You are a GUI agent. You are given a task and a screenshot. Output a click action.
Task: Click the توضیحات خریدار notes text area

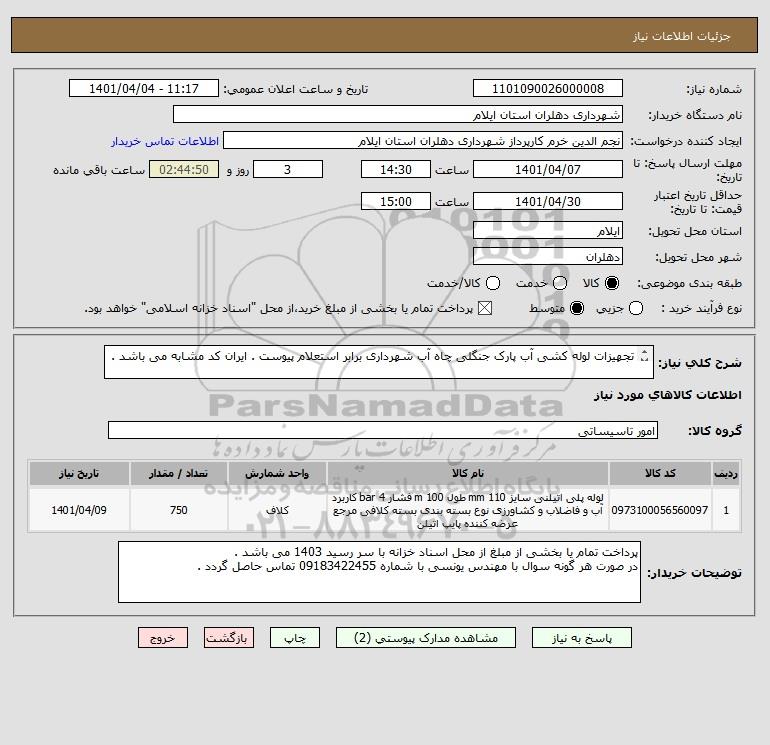coord(379,572)
